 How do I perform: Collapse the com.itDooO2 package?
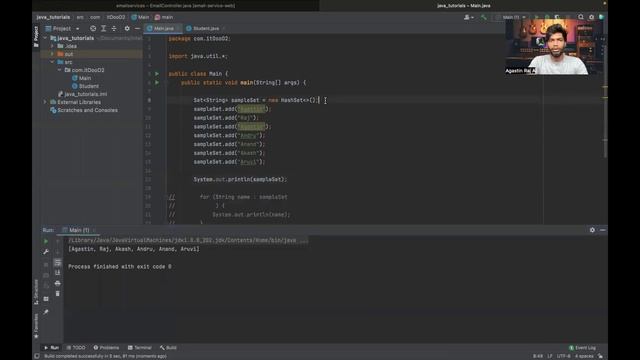pyautogui.click(x=60, y=70)
